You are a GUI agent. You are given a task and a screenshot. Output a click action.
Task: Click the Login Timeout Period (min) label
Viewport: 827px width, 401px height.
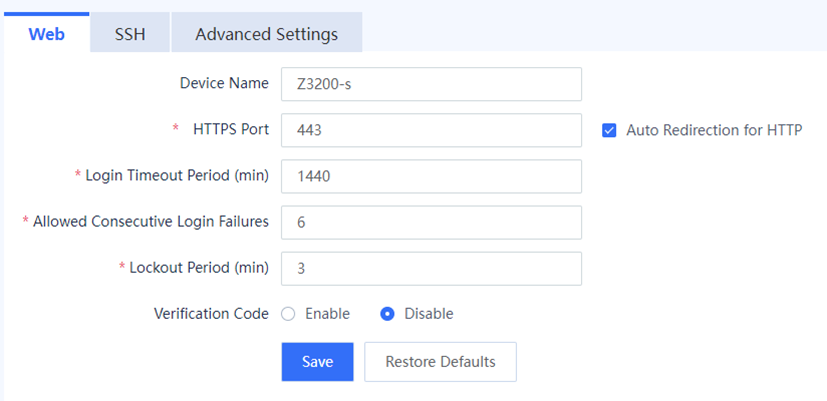(x=177, y=176)
